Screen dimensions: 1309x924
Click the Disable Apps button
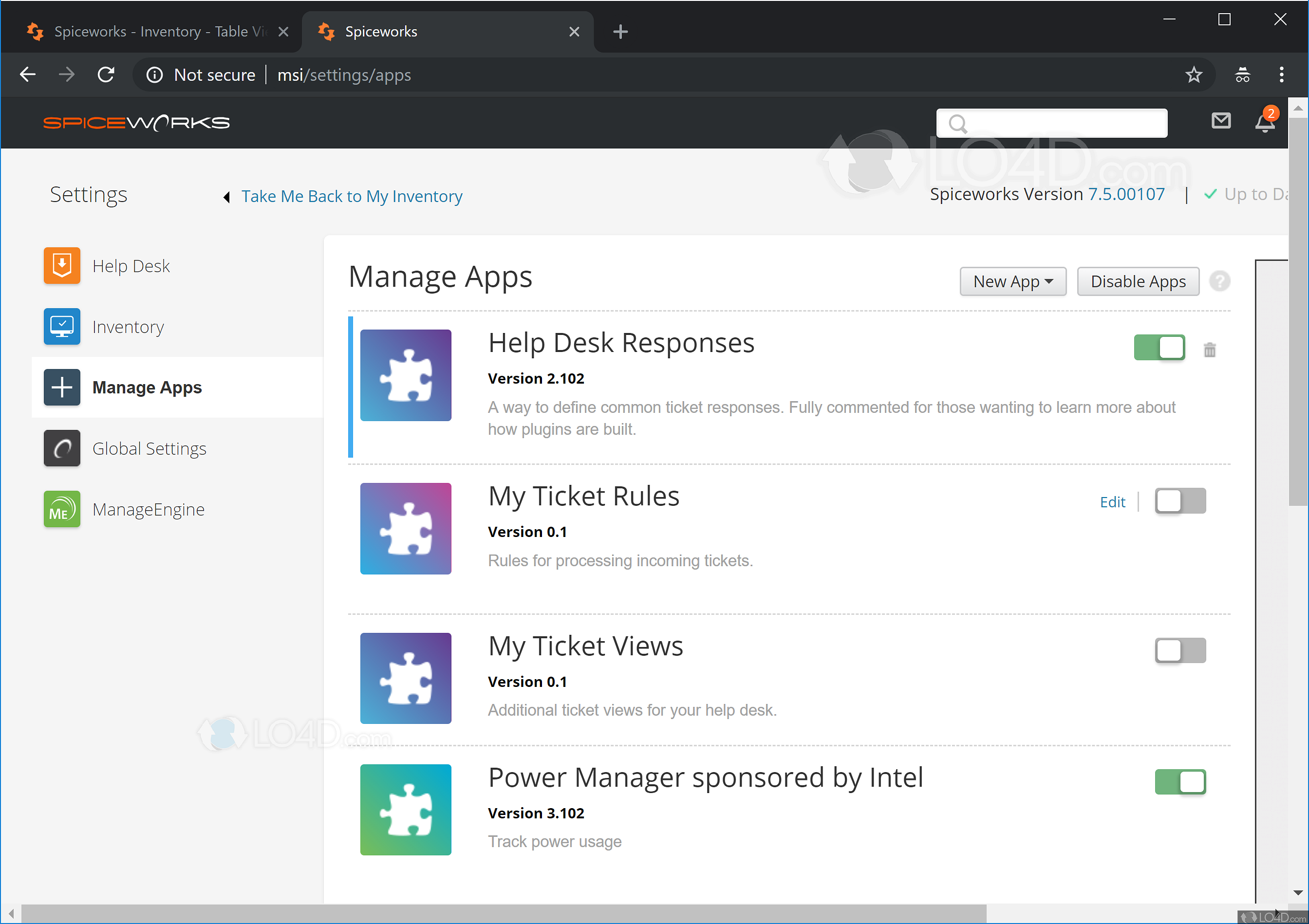(x=1138, y=281)
